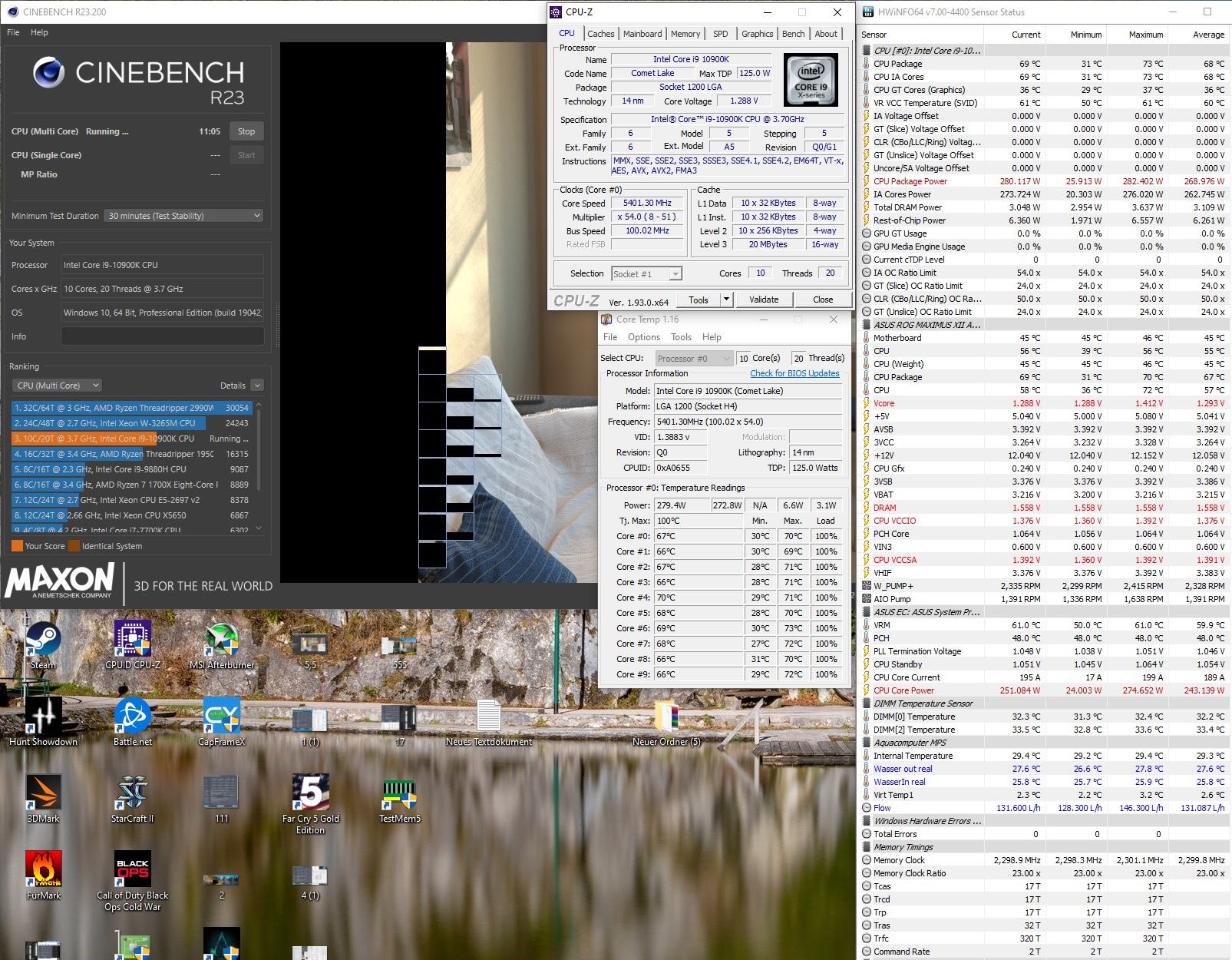Select the Neues Textdokument desktop file
1232x960 pixels.
pos(489,722)
